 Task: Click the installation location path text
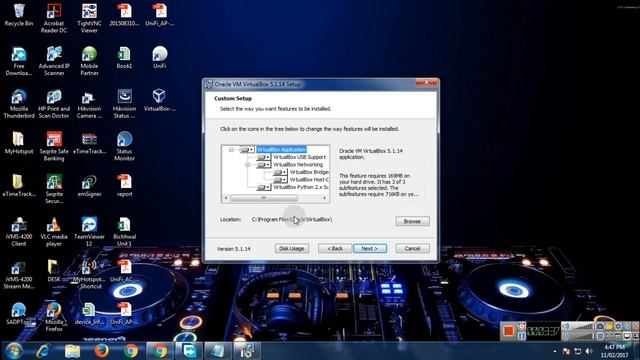[x=292, y=220]
